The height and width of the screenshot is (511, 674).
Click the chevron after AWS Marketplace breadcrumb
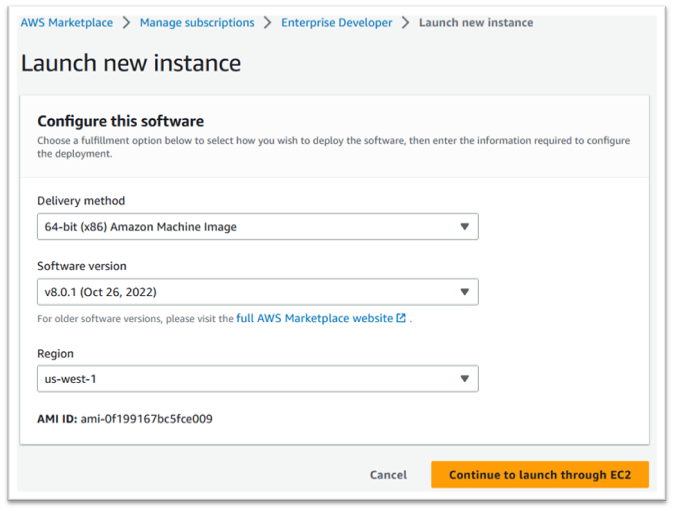pyautogui.click(x=126, y=22)
